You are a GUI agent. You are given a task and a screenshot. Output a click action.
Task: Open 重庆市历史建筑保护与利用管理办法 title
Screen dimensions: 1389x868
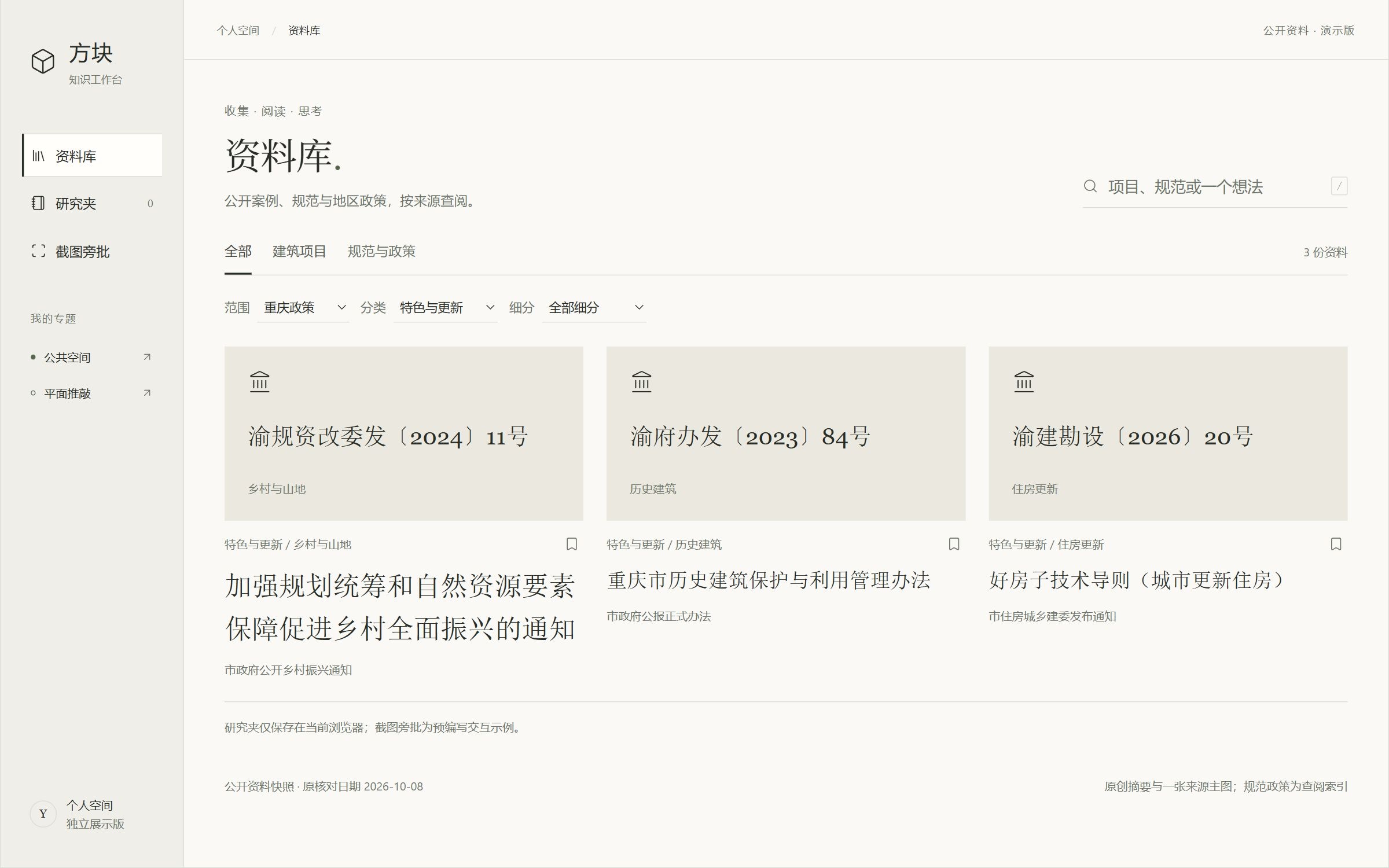click(x=769, y=580)
